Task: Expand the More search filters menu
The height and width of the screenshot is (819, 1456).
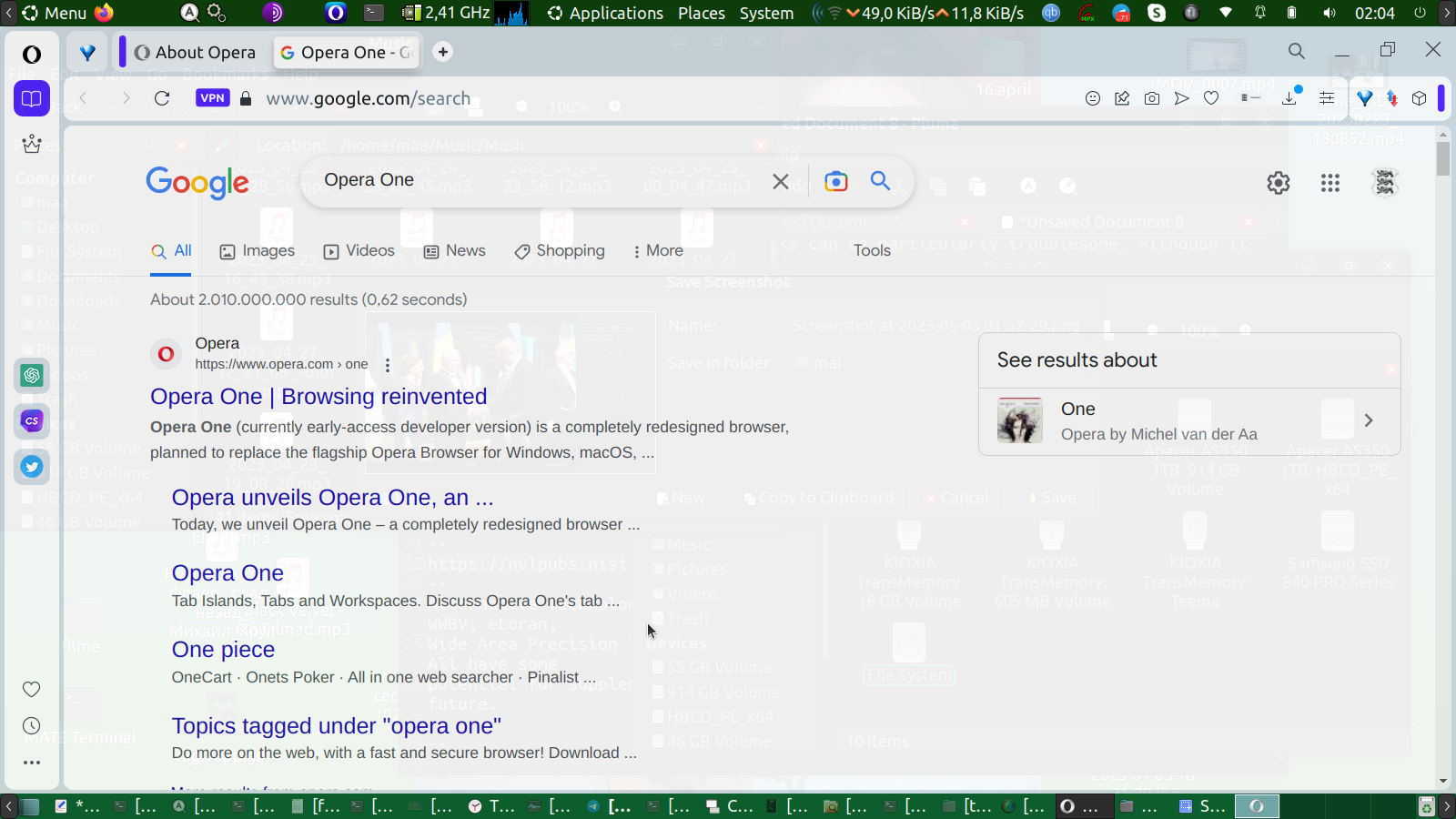Action: (658, 251)
